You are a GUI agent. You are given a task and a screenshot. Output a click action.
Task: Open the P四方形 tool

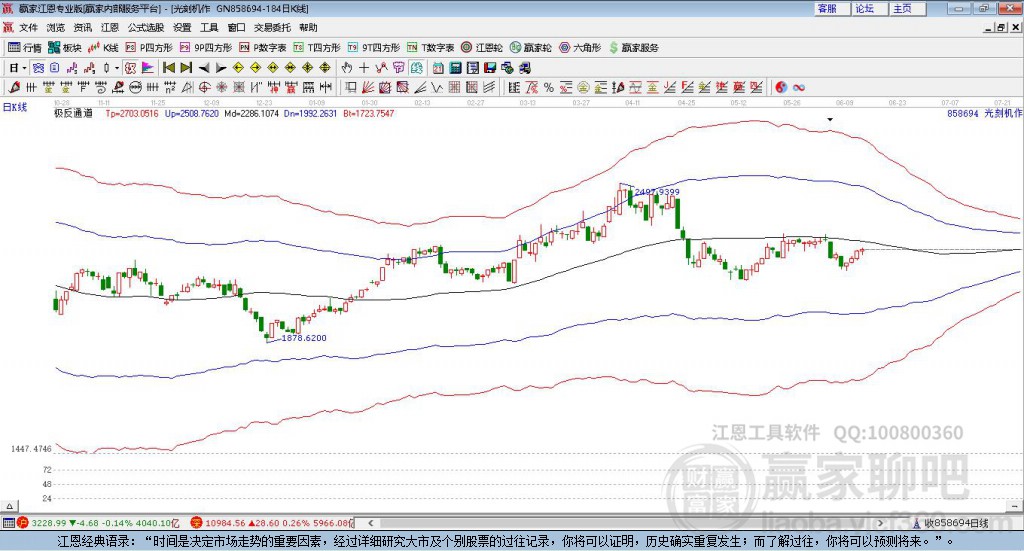[x=149, y=48]
